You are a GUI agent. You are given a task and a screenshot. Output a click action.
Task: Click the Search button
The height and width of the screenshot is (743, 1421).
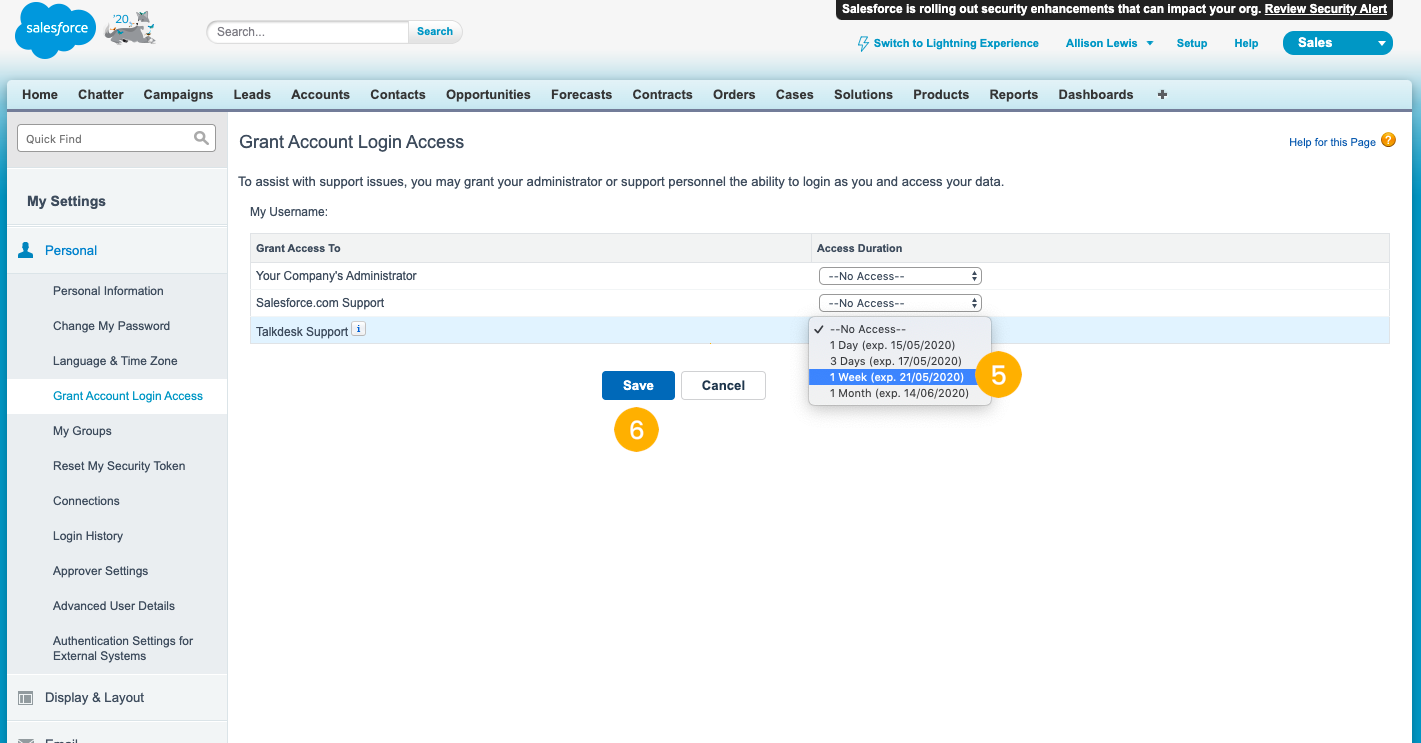pyautogui.click(x=435, y=32)
